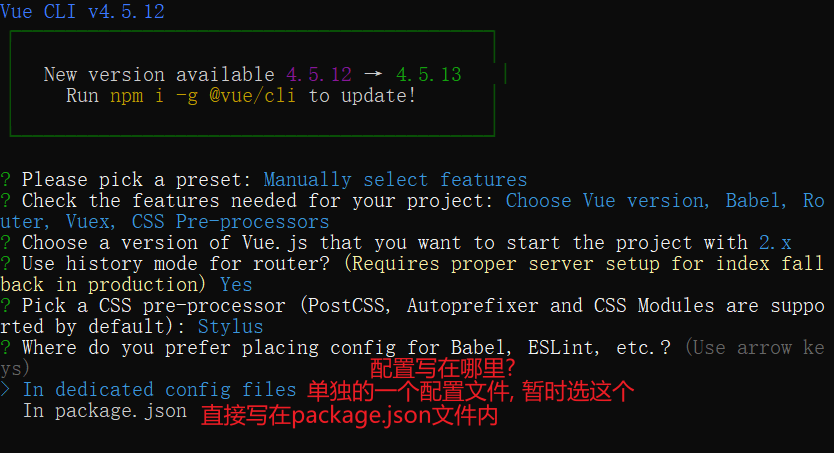This screenshot has width=834, height=453.
Task: Click the ">" selection pointer arrow
Action: pos(6,390)
